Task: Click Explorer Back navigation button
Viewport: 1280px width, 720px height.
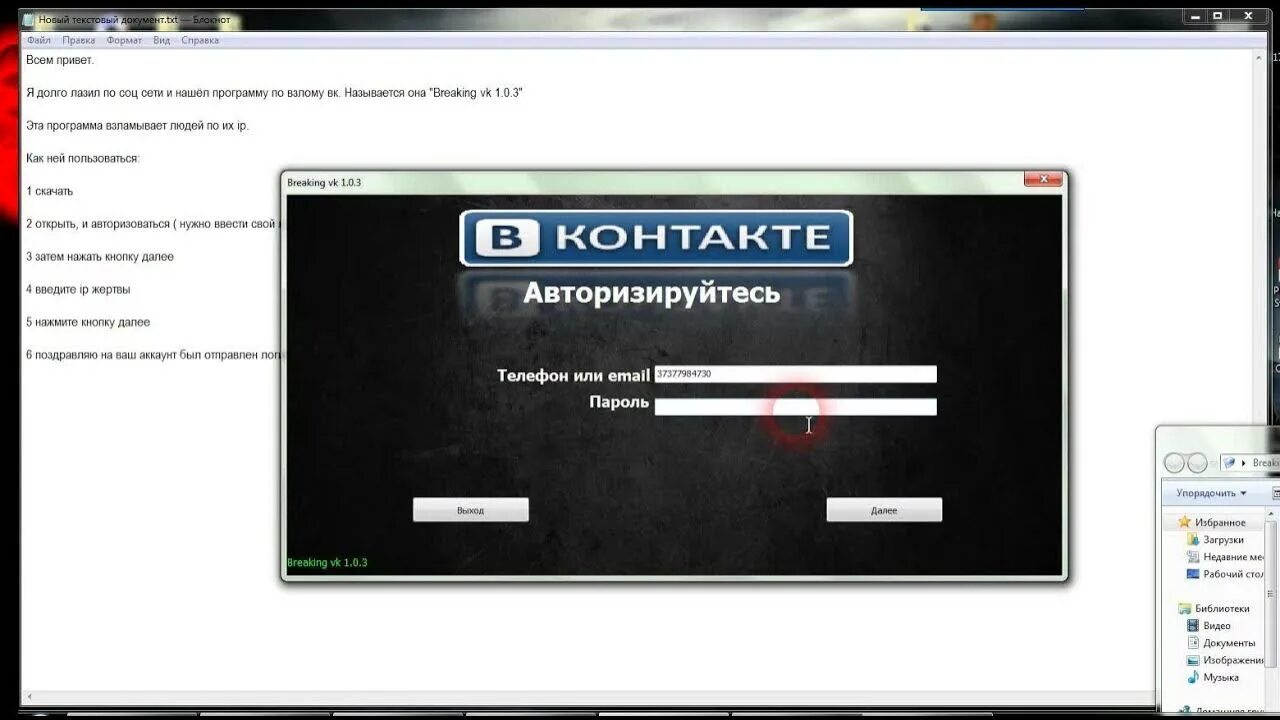Action: 1174,463
